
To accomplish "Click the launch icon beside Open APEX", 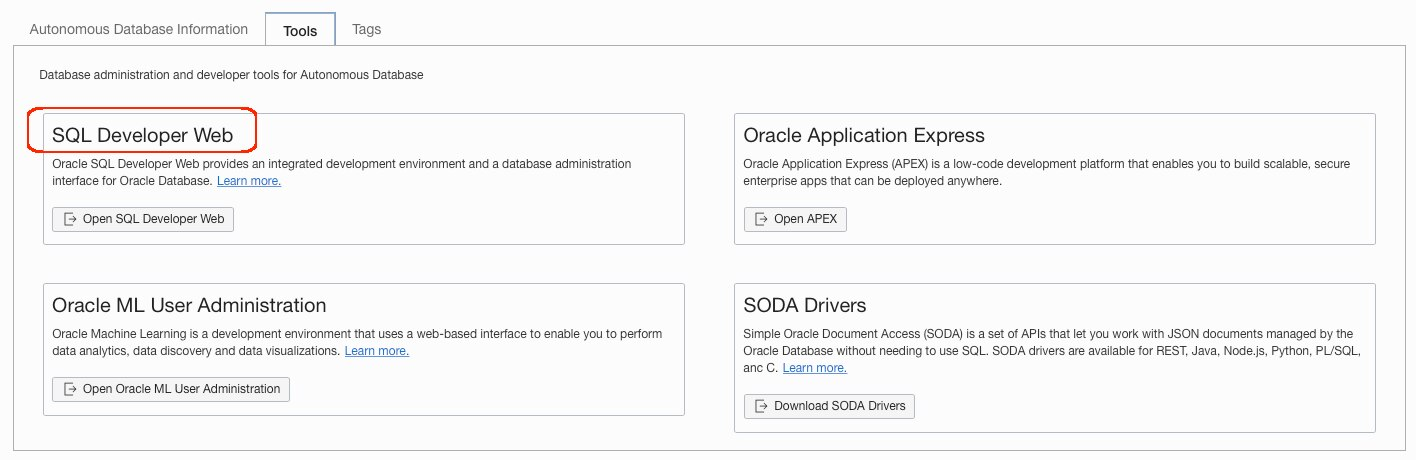I will (x=762, y=219).
